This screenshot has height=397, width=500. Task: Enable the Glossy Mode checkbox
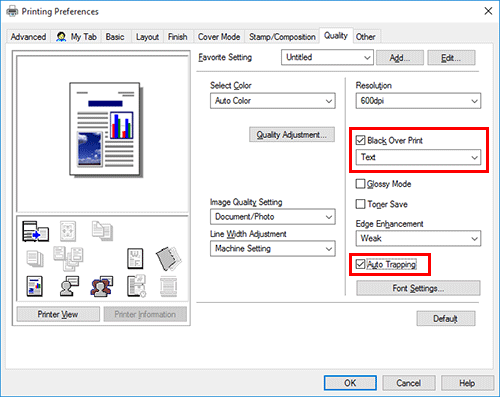pos(360,184)
